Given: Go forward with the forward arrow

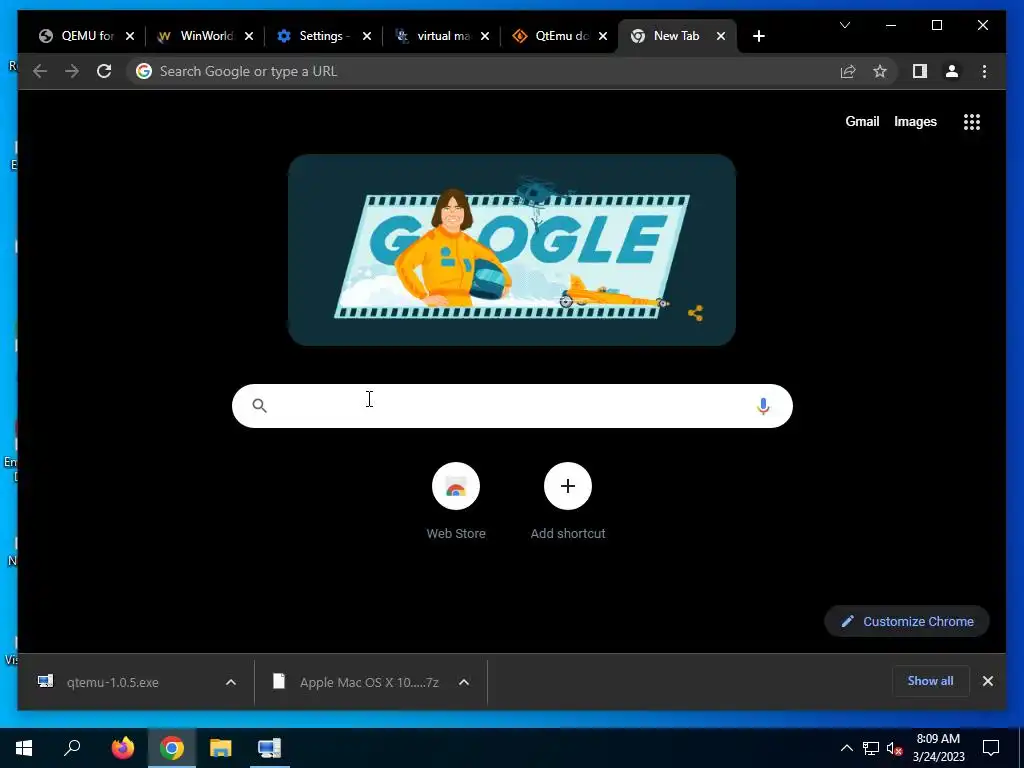Looking at the screenshot, I should (72, 71).
